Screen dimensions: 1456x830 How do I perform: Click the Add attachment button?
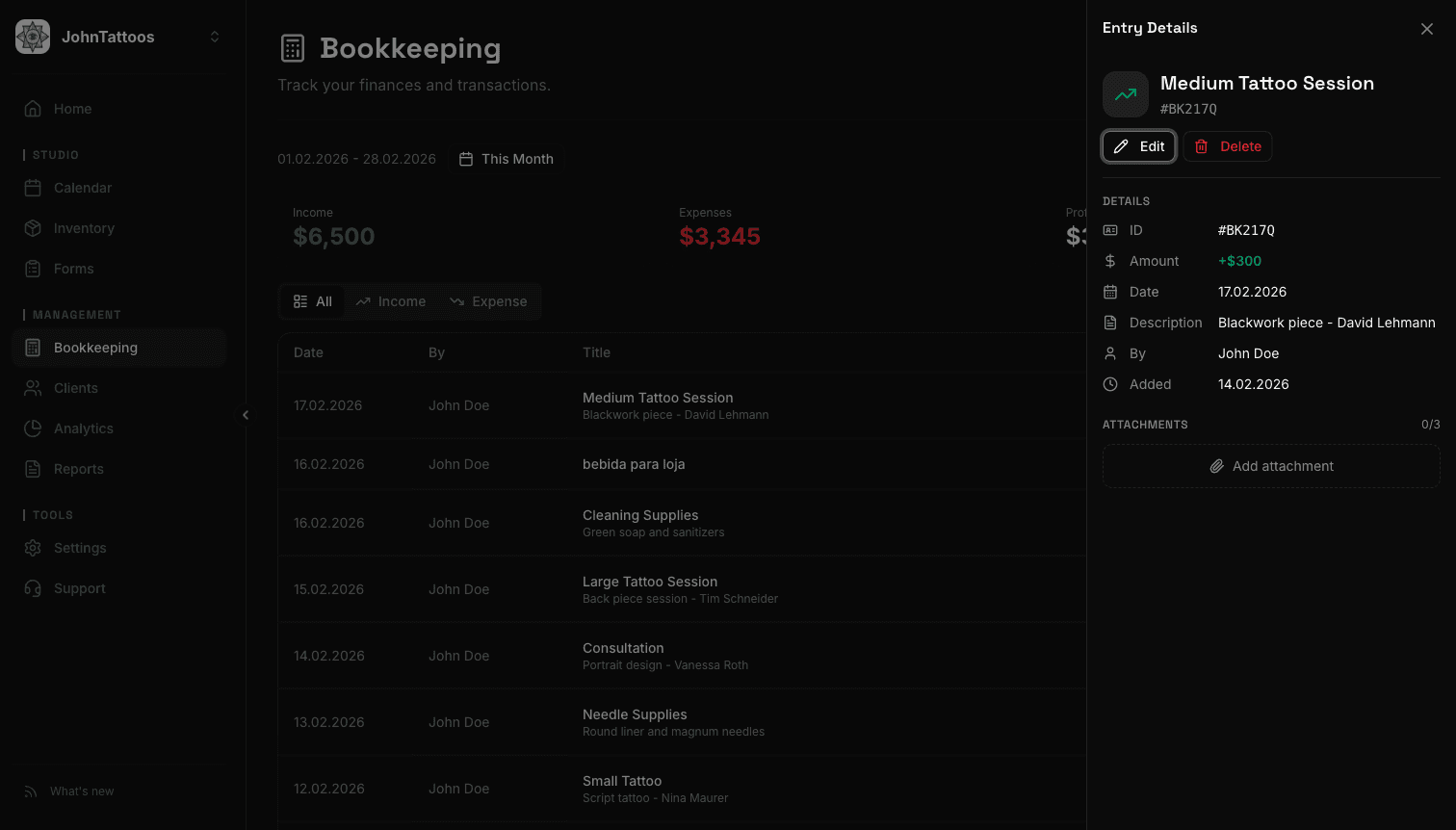pos(1271,466)
